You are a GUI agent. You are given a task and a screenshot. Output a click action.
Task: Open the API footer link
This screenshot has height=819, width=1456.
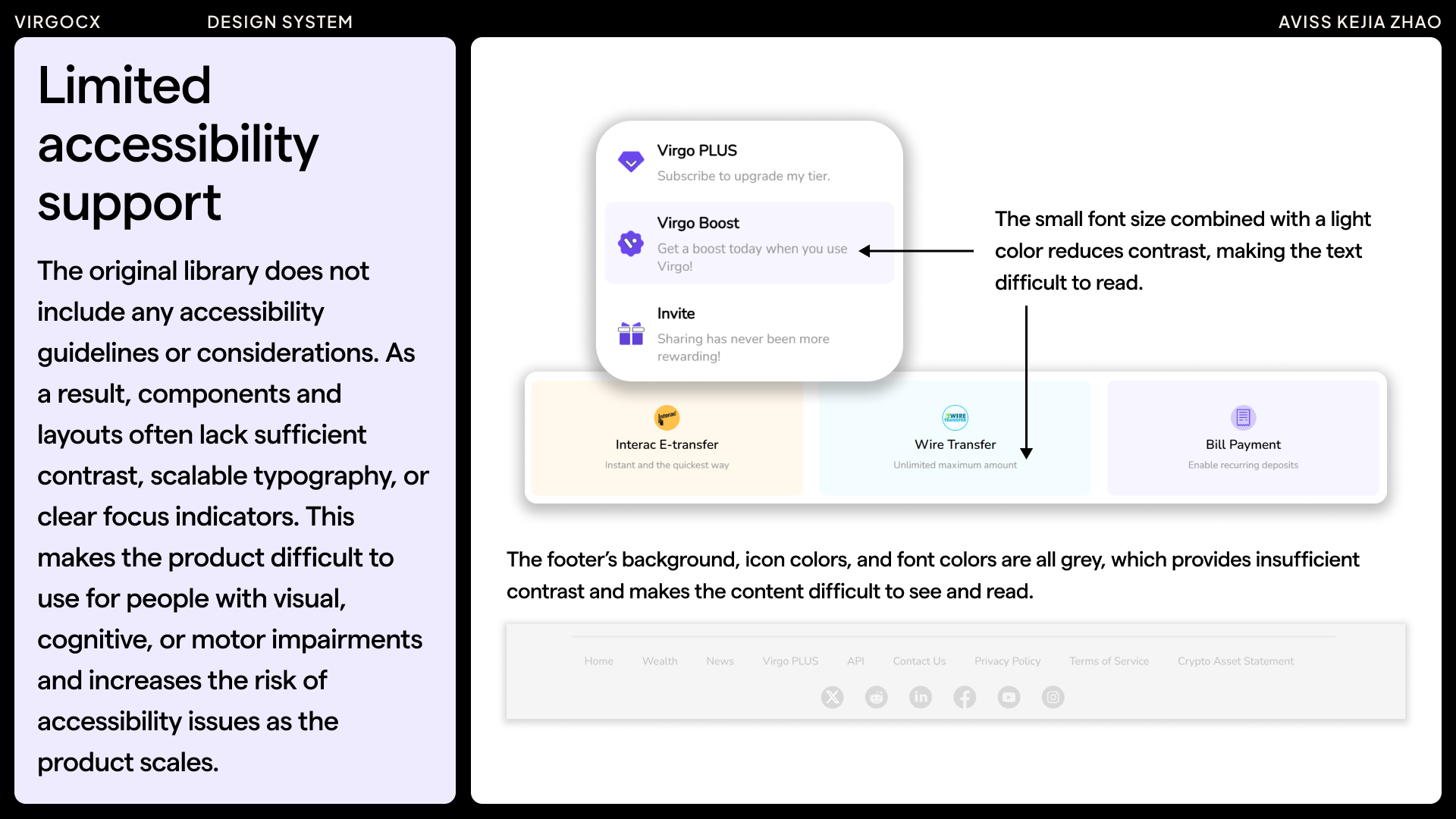pos(855,661)
